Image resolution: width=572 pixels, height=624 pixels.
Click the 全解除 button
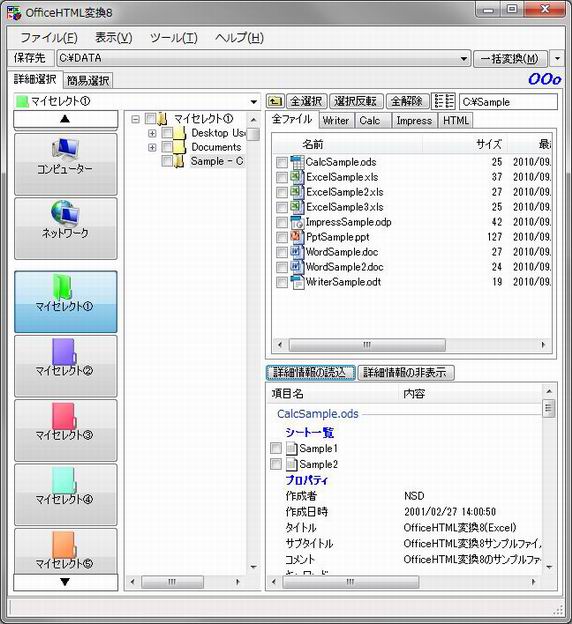(407, 101)
